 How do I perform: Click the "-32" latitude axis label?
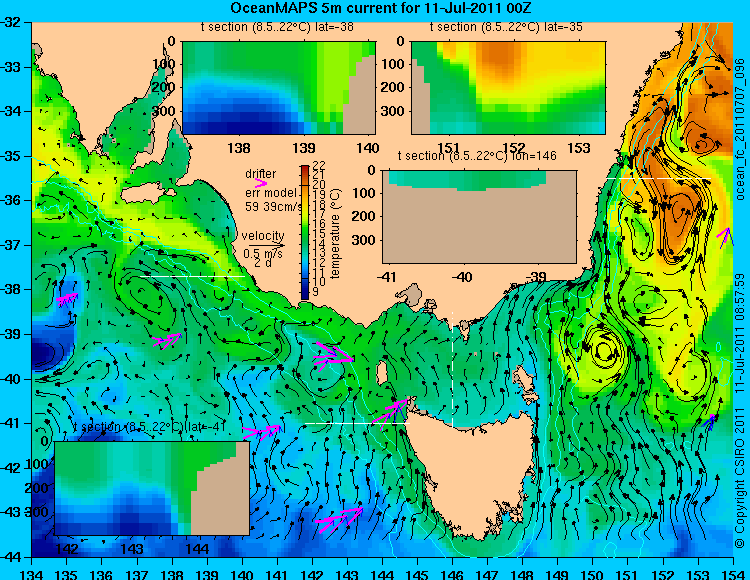point(12,22)
